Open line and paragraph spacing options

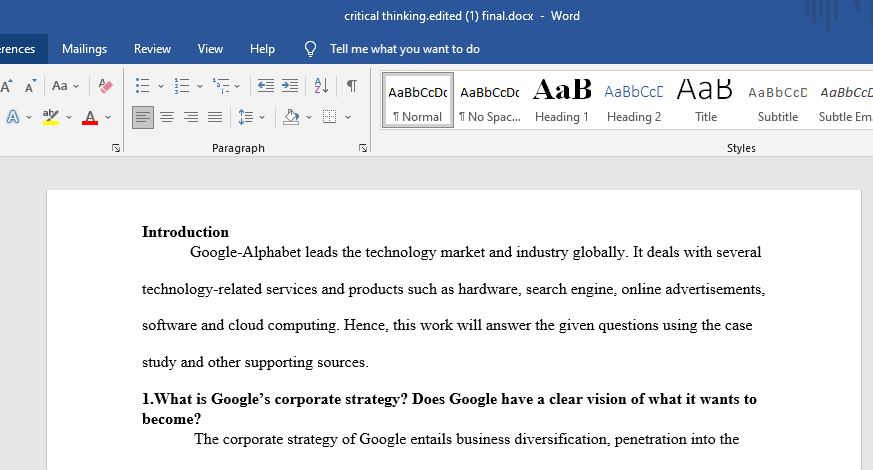point(245,117)
